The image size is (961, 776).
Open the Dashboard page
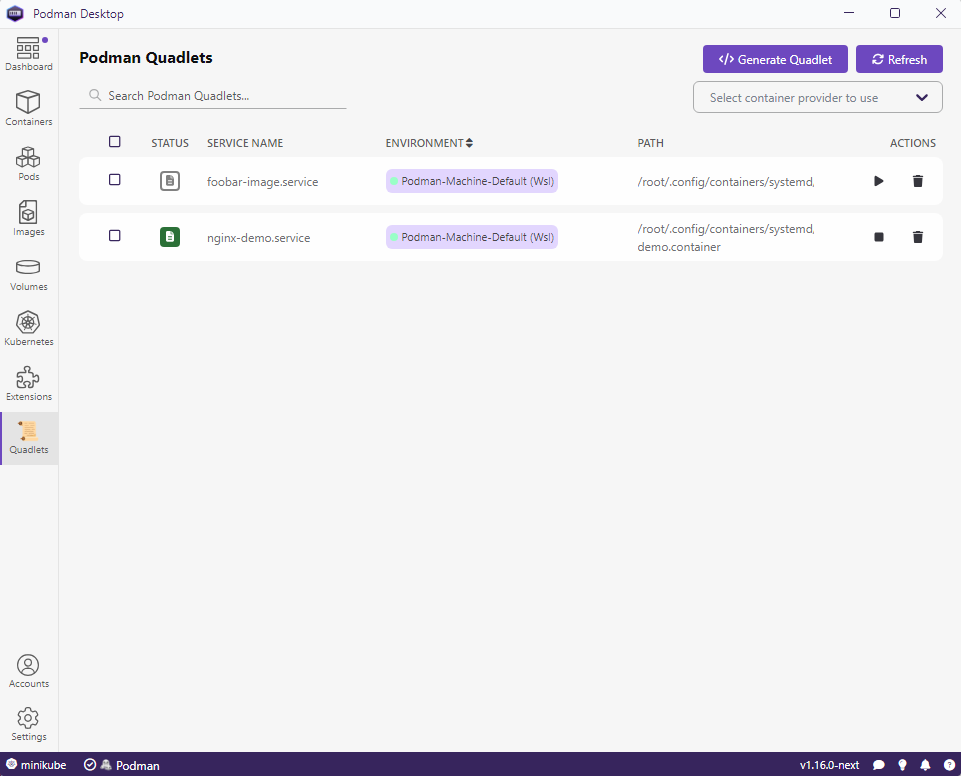29,54
